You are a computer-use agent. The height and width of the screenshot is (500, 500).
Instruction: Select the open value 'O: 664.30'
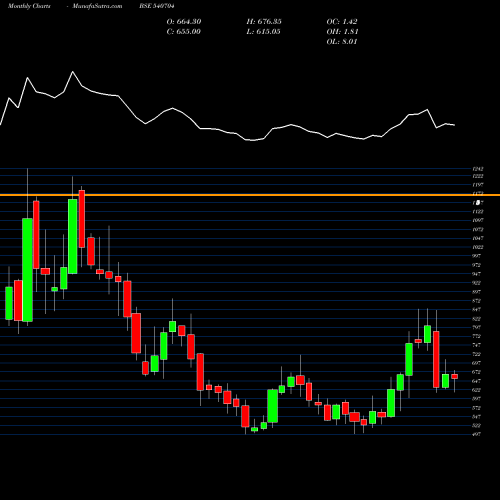point(184,21)
